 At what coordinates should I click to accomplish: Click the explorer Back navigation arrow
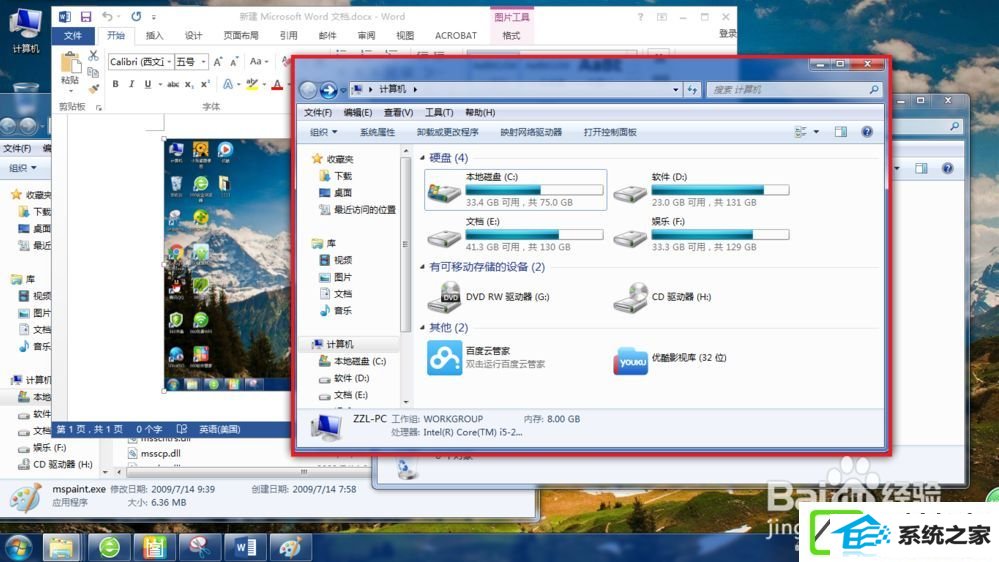[308, 90]
